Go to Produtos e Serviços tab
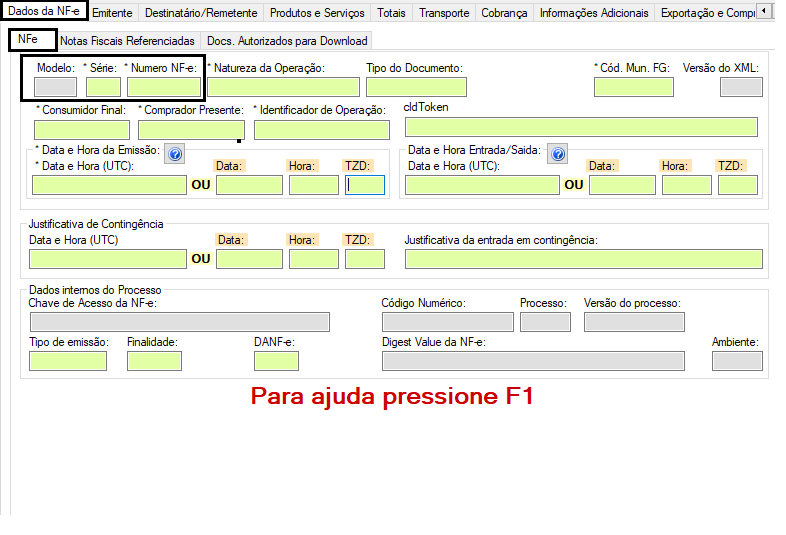The image size is (786, 535). 317,13
